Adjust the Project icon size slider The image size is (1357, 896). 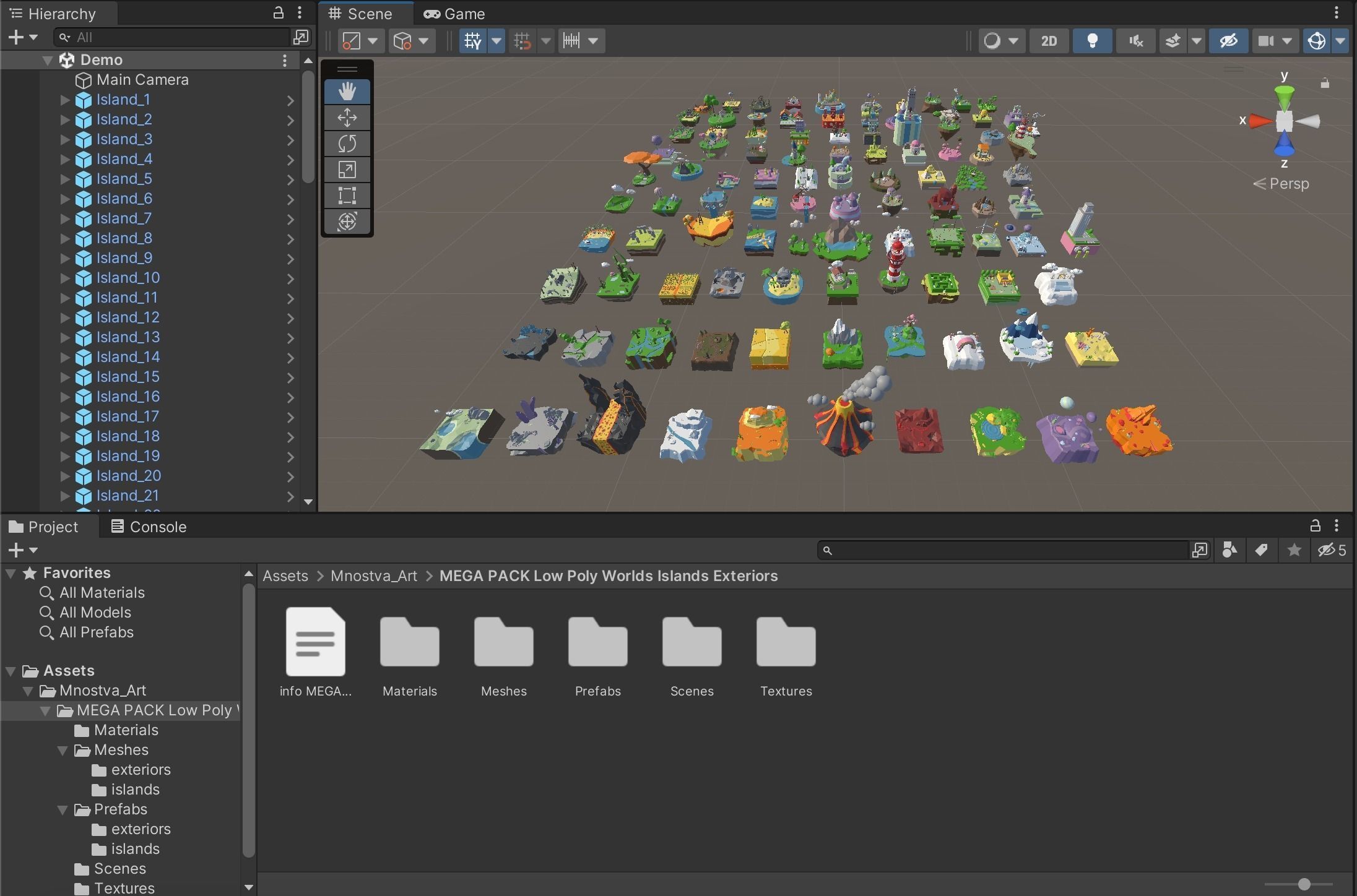(1304, 884)
